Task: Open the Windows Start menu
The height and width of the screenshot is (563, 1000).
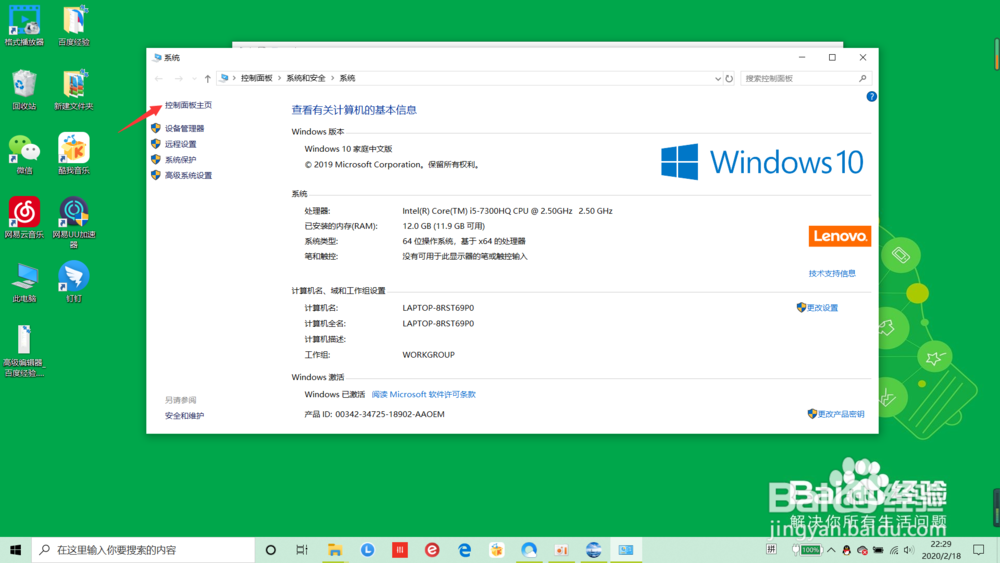Action: (x=15, y=550)
